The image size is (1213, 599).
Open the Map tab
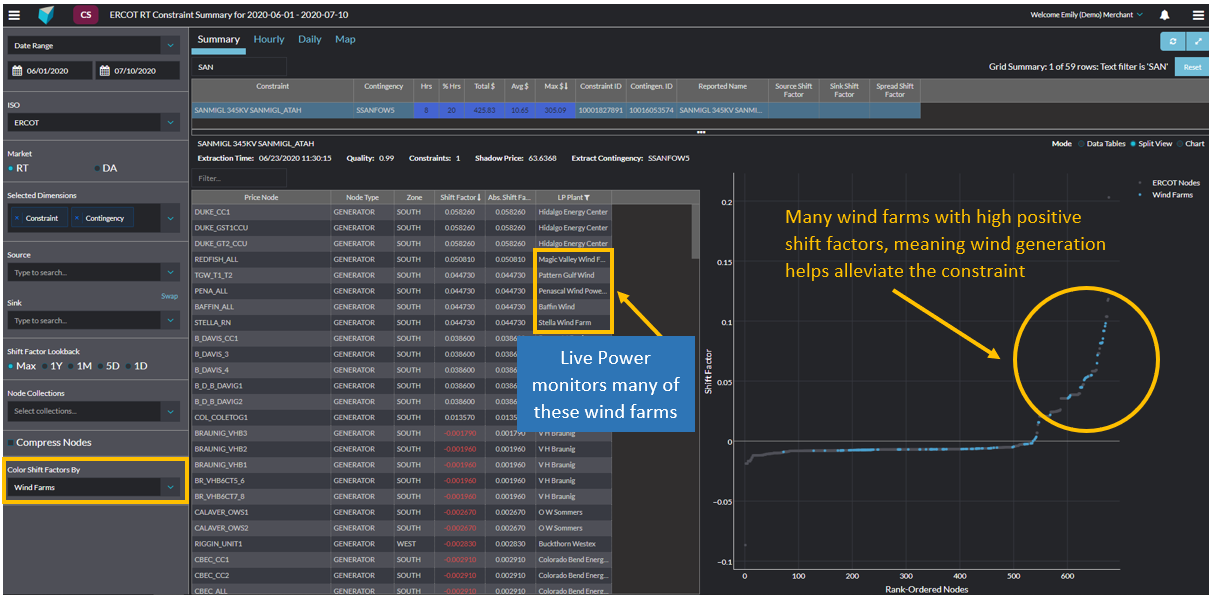[x=345, y=39]
